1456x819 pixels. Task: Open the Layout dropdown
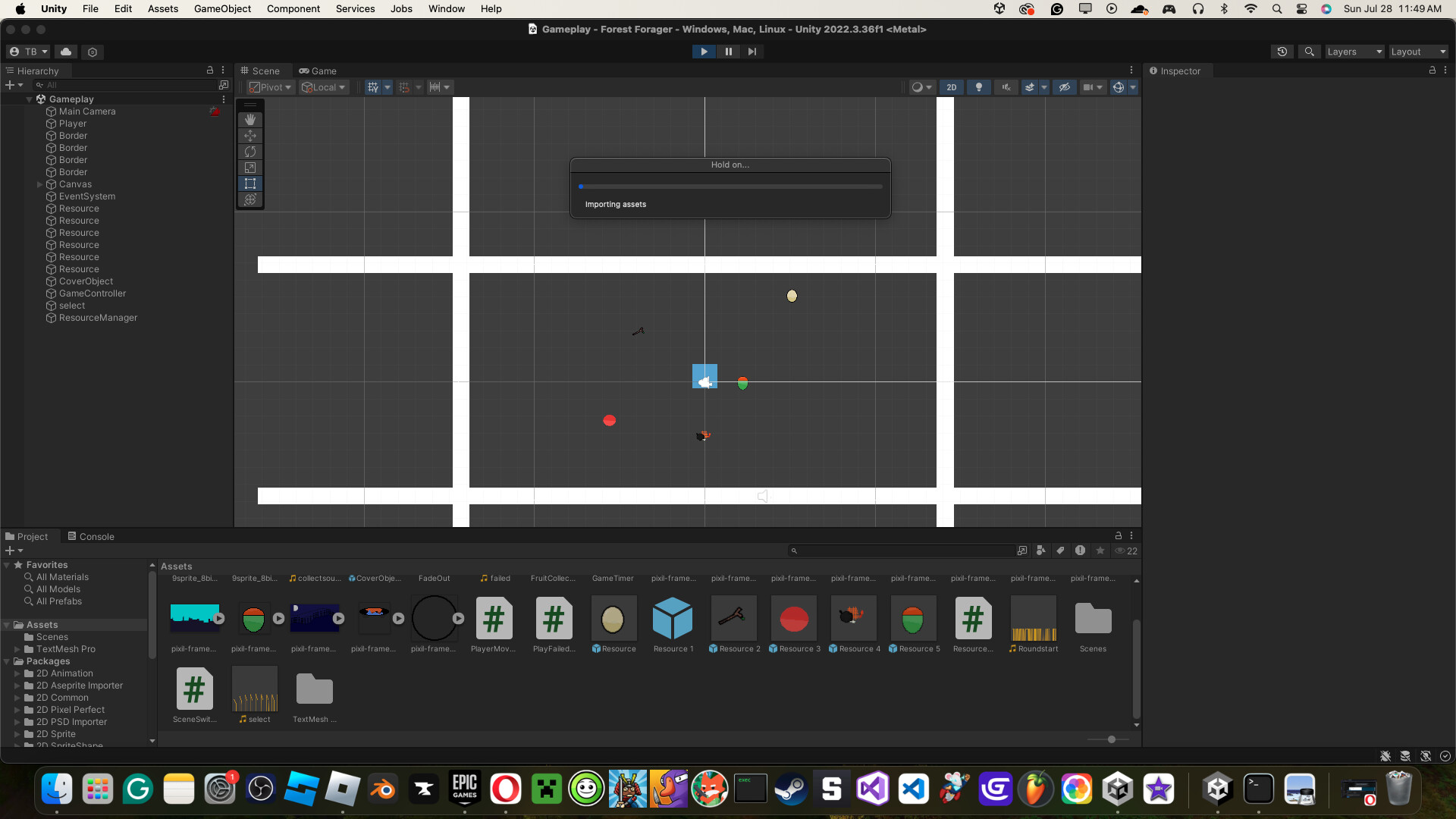point(1417,52)
